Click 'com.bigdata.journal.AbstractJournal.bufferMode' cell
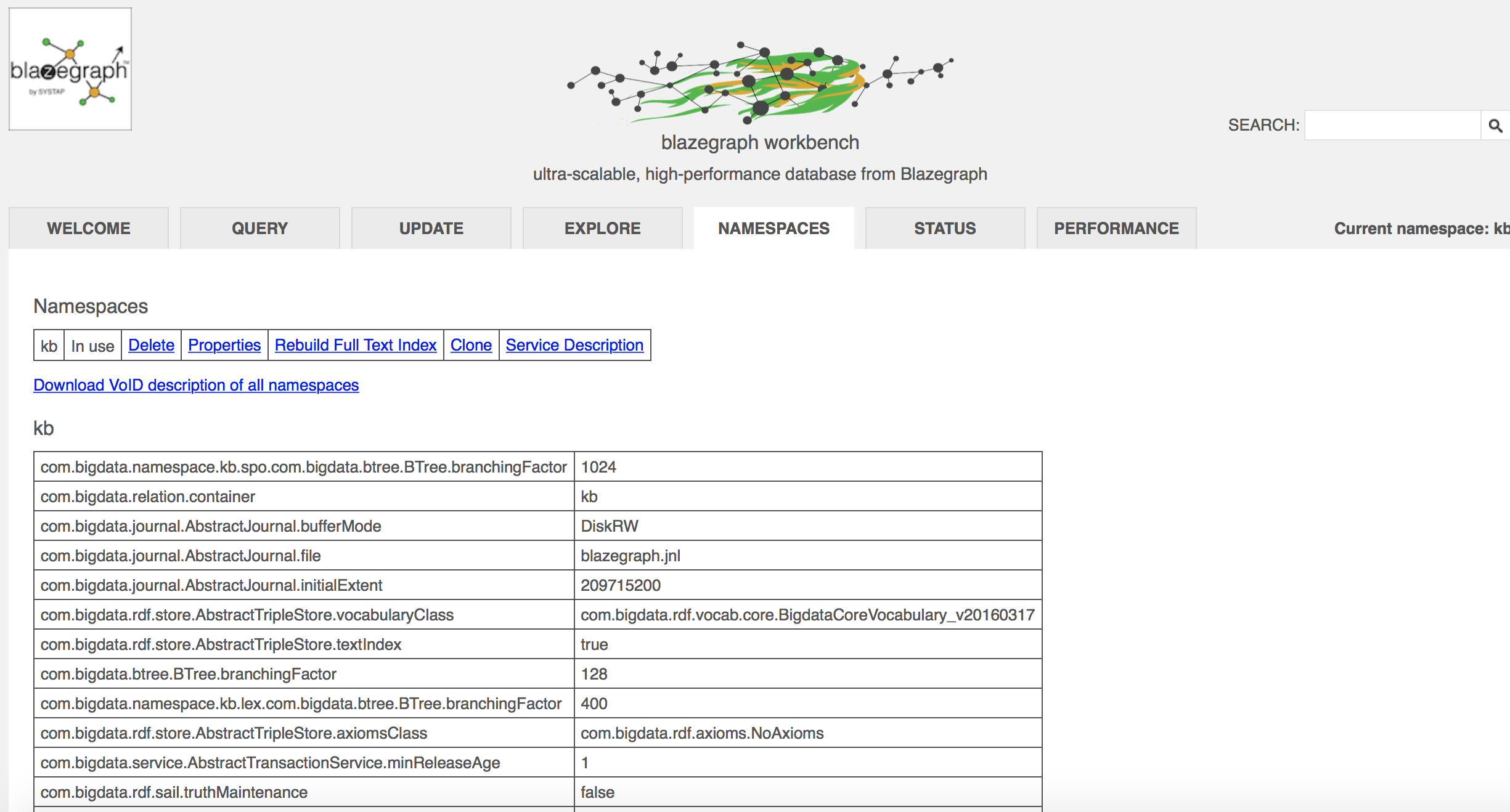Viewport: 1510px width, 812px height. [304, 526]
